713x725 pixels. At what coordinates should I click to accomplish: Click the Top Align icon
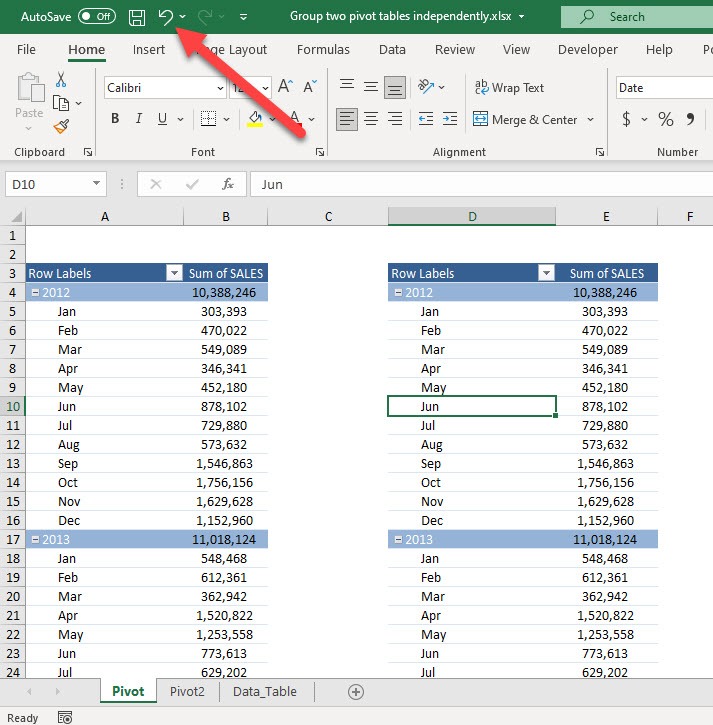point(347,86)
